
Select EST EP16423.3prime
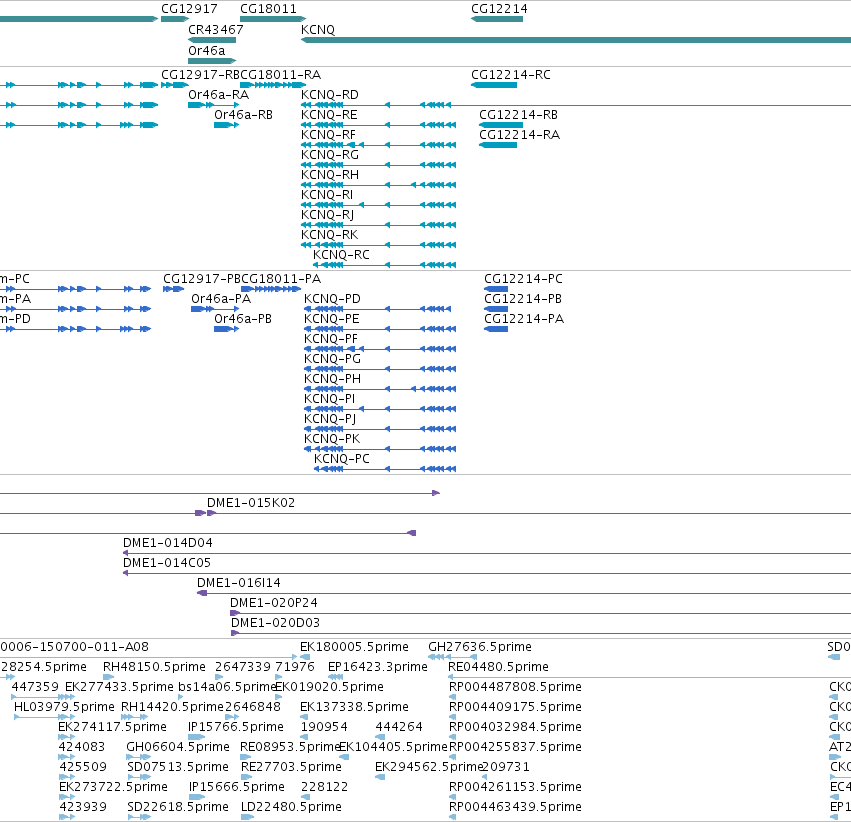pos(335,678)
